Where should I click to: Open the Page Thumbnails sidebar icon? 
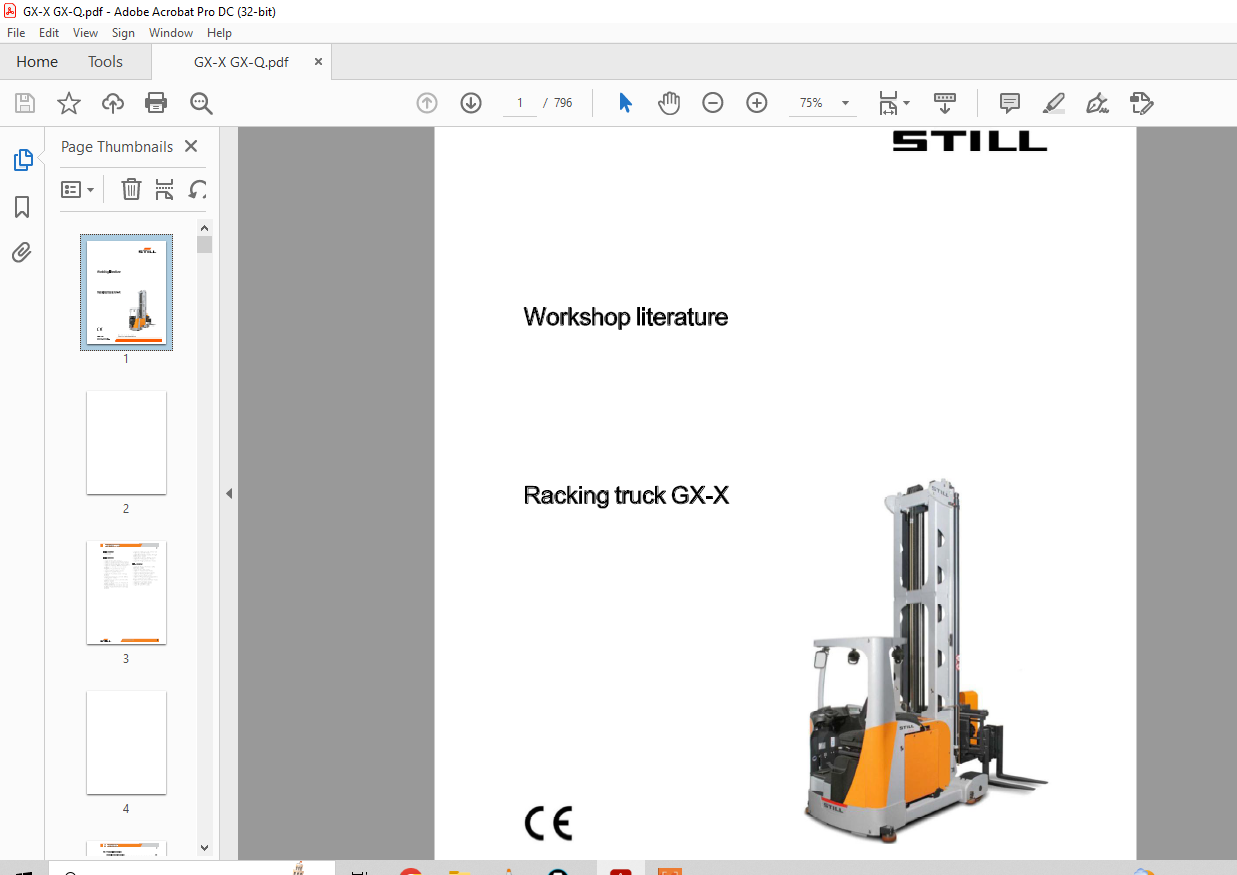(x=22, y=160)
